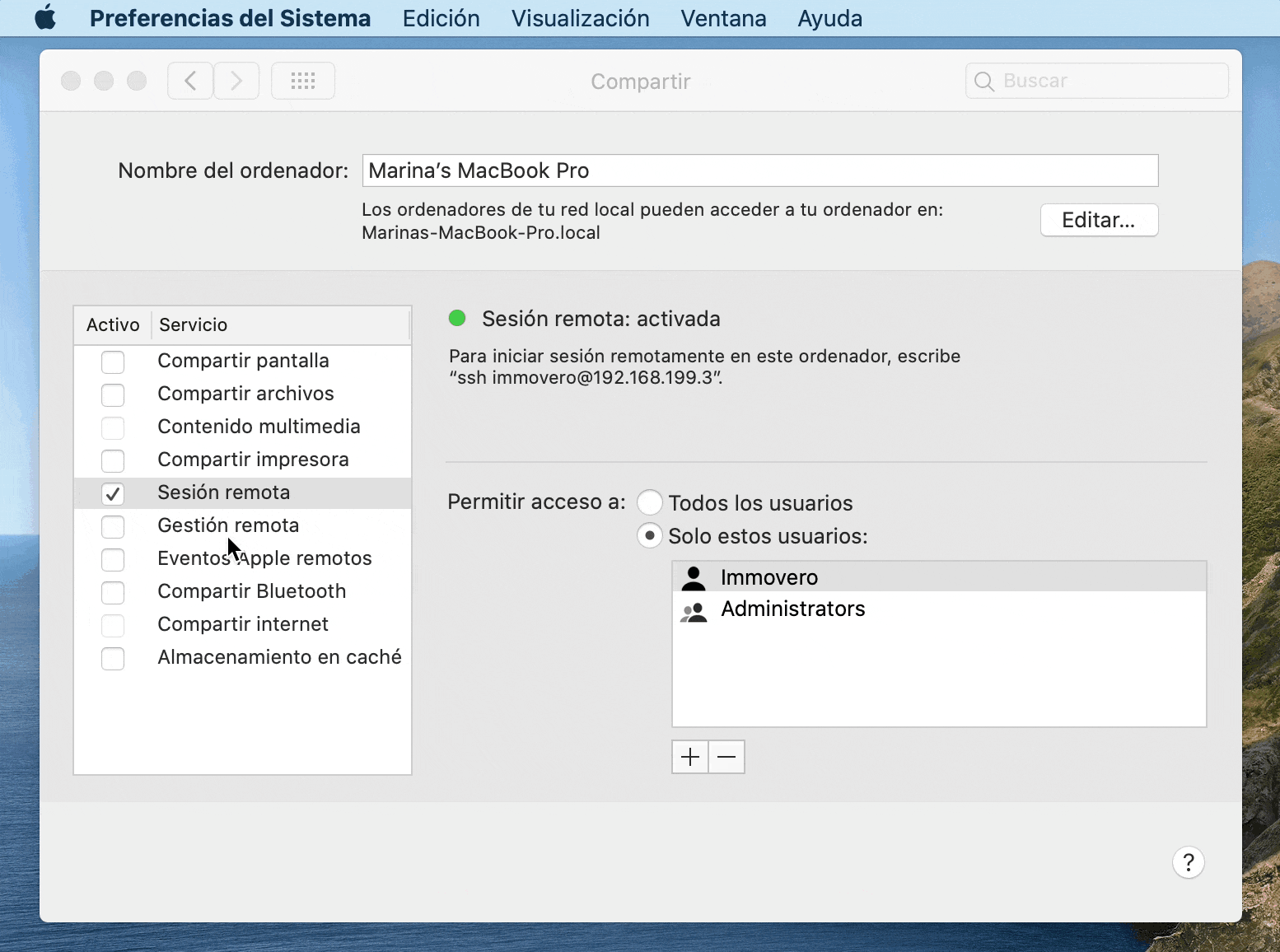Open the Visualización menu
The height and width of the screenshot is (952, 1280).
[580, 18]
